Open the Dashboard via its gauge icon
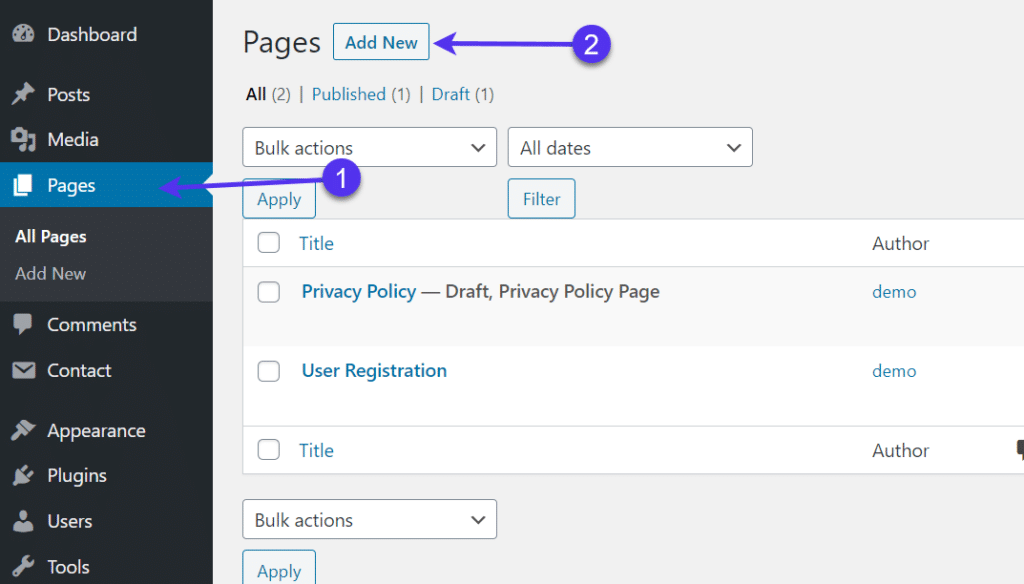The width and height of the screenshot is (1024, 584). point(24,33)
